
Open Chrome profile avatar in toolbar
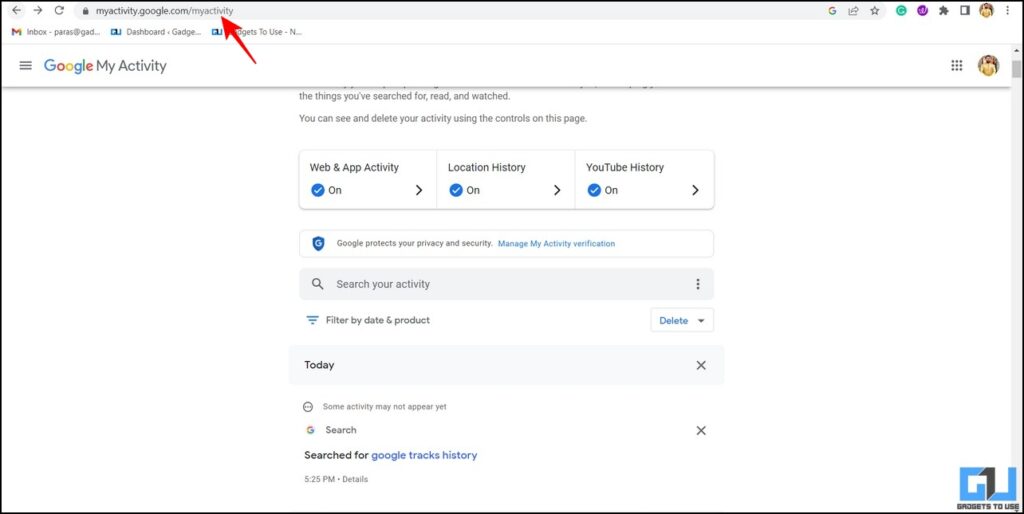point(986,10)
